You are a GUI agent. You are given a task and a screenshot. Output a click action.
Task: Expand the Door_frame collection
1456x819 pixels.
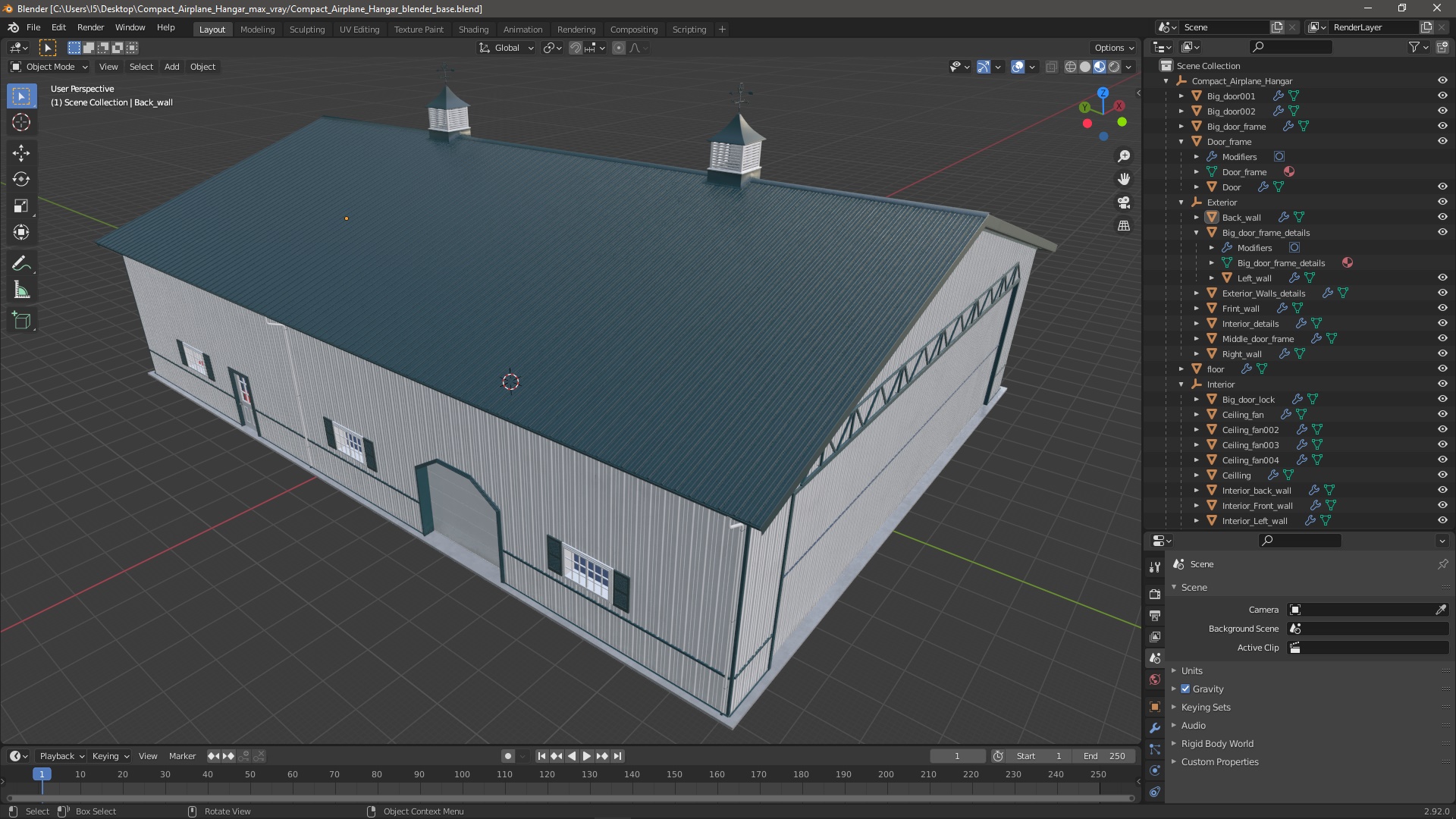[1182, 141]
